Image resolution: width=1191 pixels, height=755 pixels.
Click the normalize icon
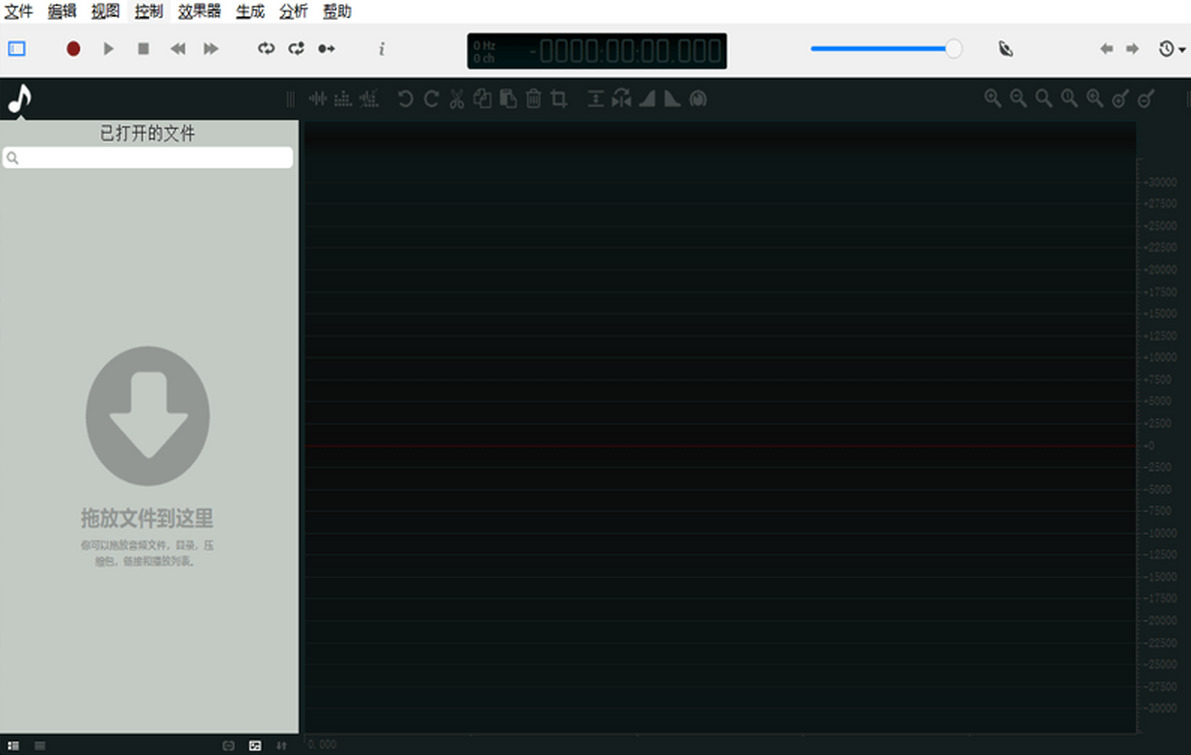point(596,99)
